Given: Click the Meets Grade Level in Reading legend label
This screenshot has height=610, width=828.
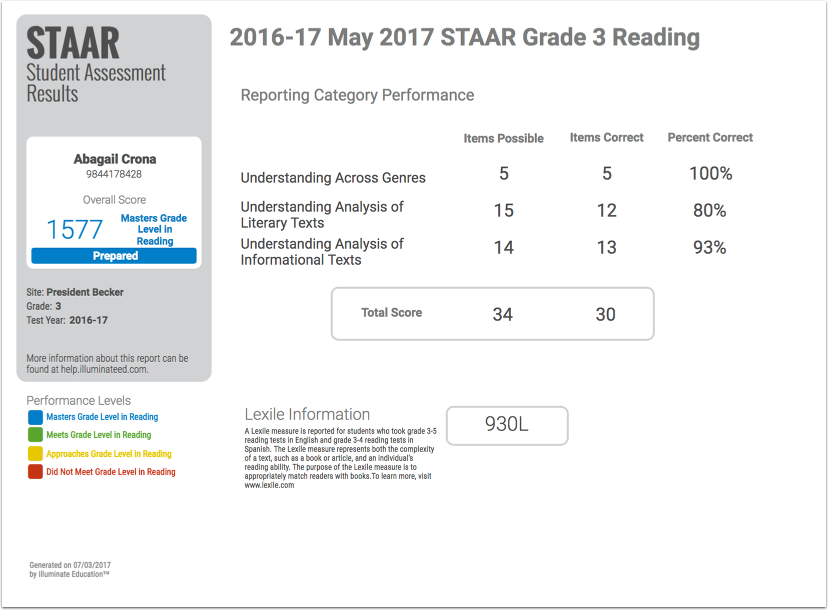Looking at the screenshot, I should point(99,435).
